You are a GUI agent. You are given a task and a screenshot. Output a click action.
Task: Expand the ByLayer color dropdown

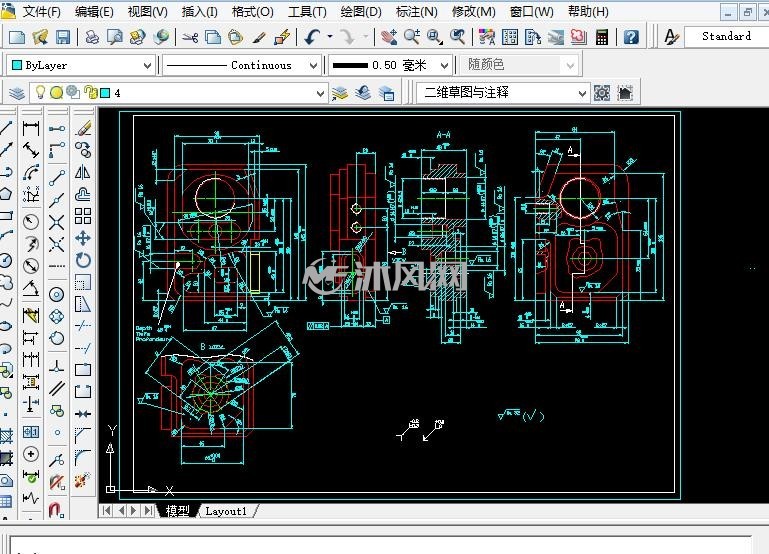point(81,65)
